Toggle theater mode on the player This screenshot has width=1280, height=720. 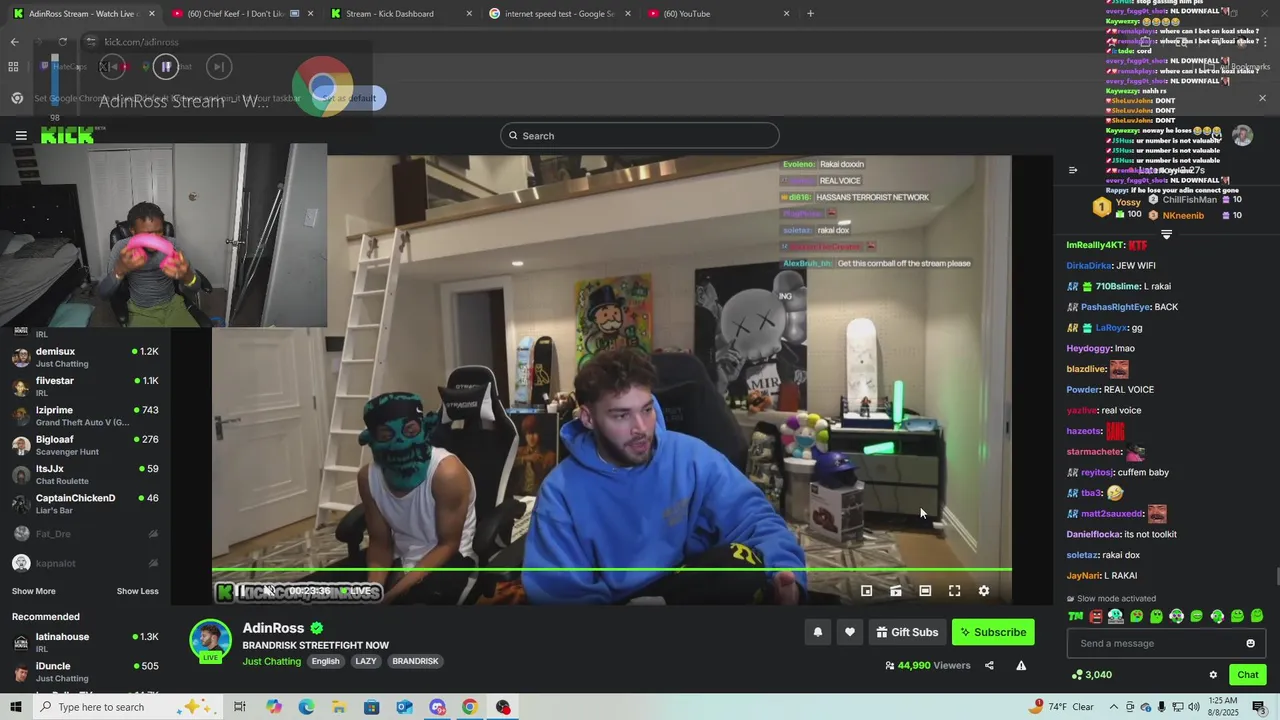pos(925,591)
